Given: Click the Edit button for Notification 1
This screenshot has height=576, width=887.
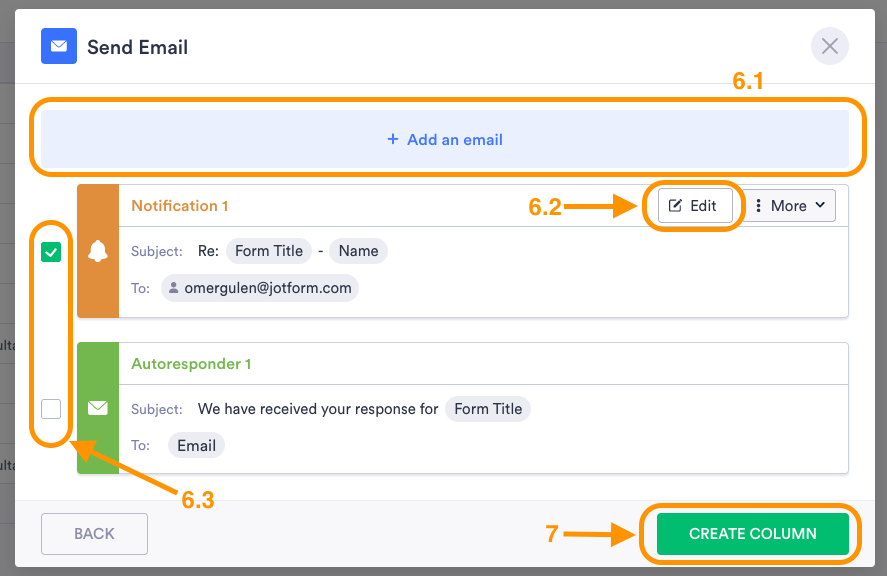Looking at the screenshot, I should click(x=694, y=205).
